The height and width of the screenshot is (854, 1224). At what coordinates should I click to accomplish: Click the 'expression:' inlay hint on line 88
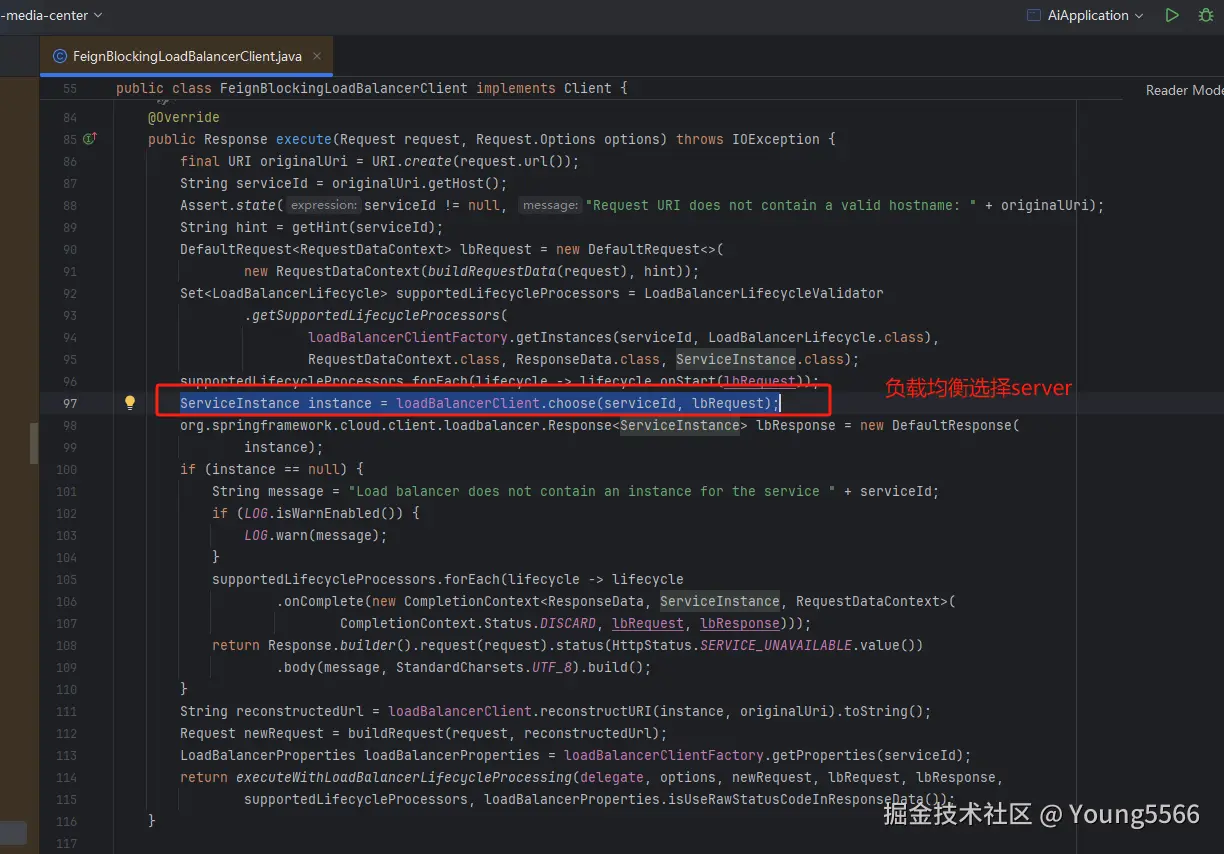click(x=323, y=205)
